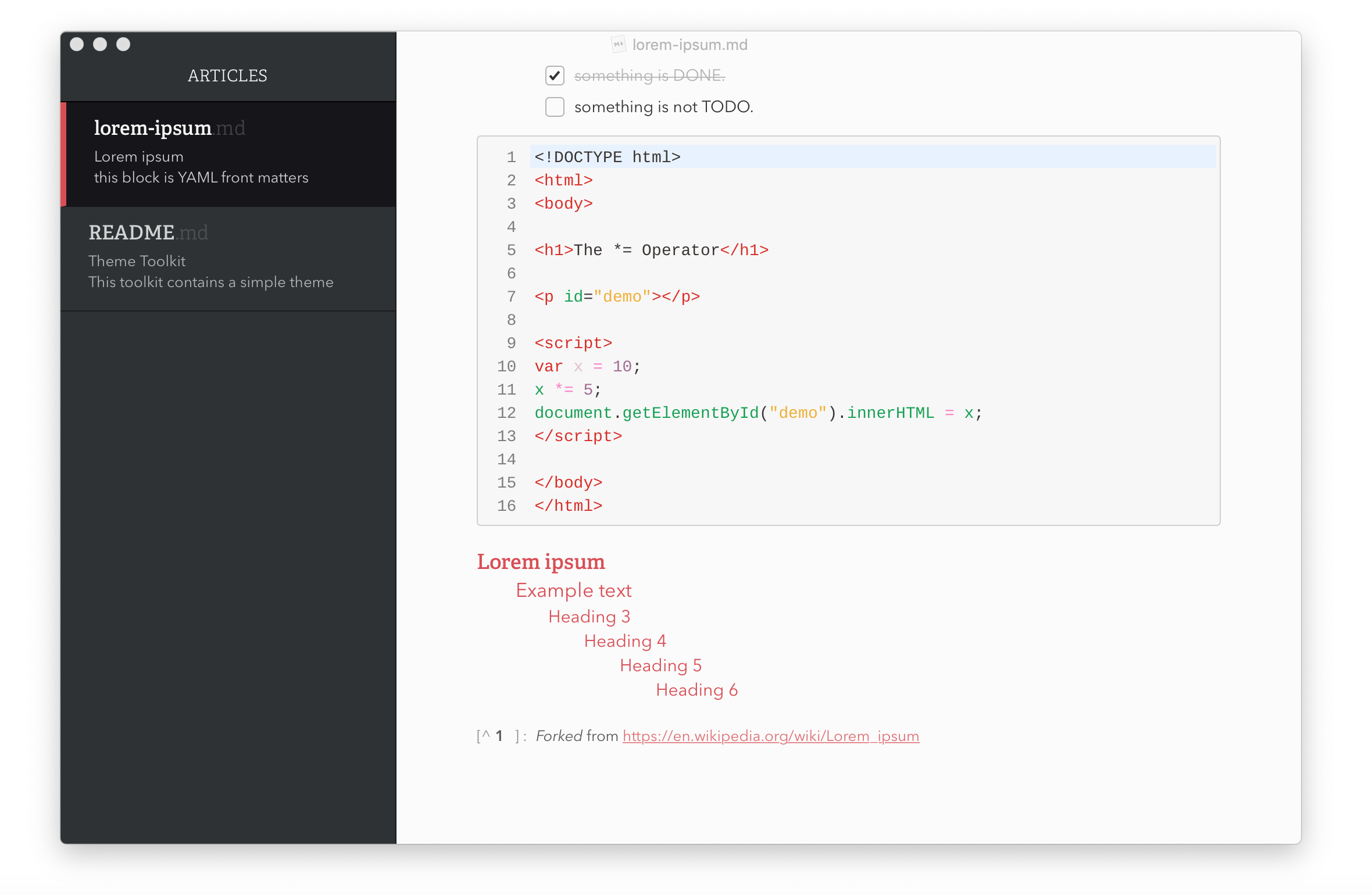Go to 'Heading 4' in table of contents

(625, 640)
